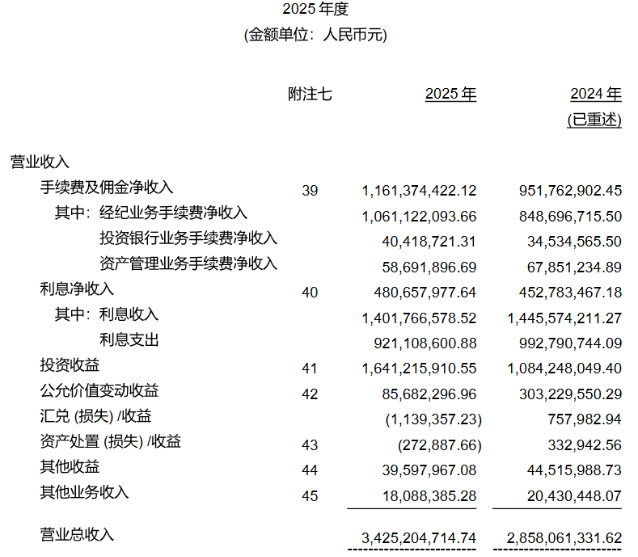Click note number 39
This screenshot has height=557, width=638.
tap(310, 190)
